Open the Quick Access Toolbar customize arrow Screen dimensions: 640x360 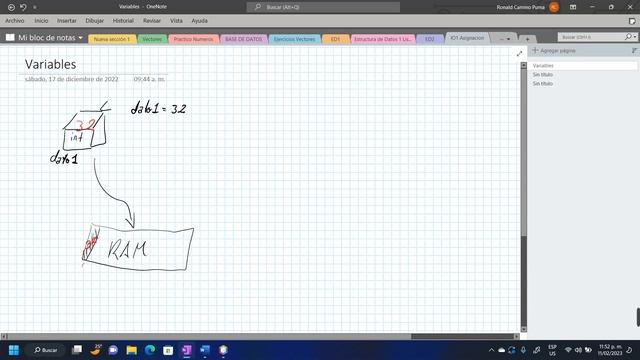coord(35,7)
